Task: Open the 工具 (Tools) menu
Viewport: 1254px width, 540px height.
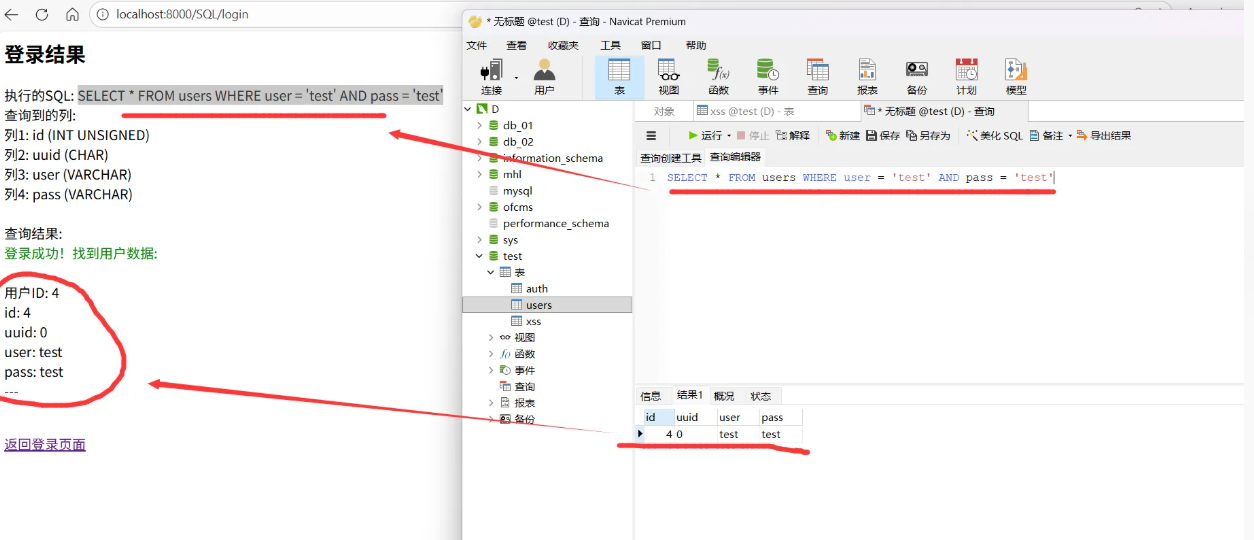Action: click(x=610, y=45)
